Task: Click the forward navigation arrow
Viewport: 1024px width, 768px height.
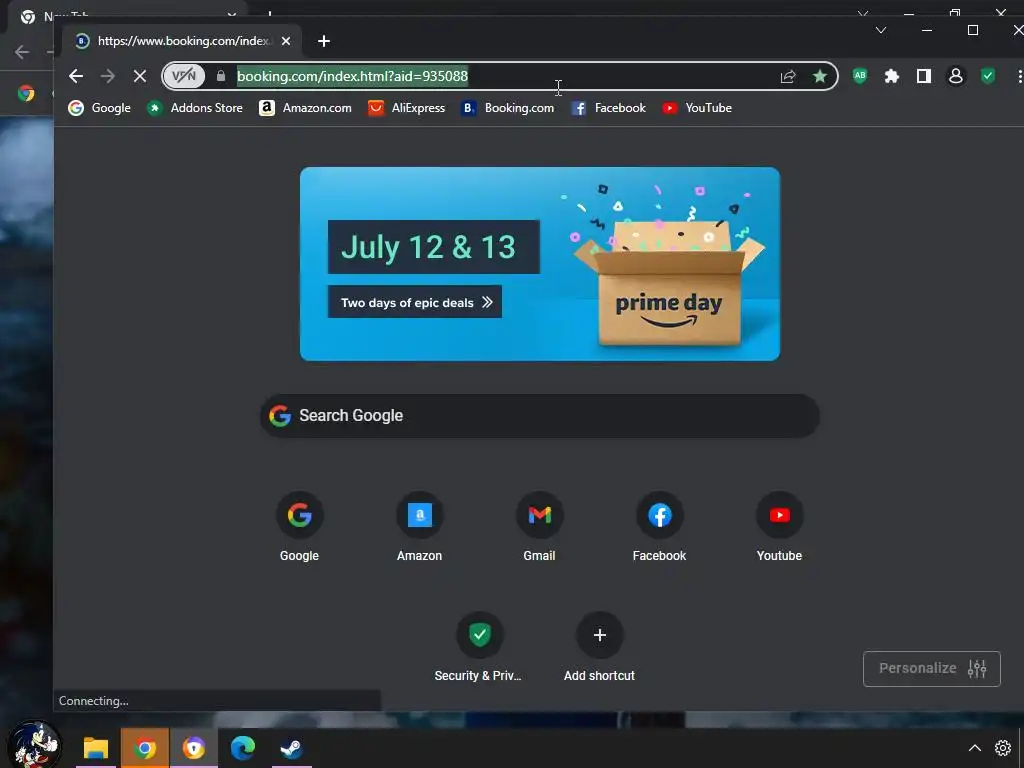Action: click(x=108, y=76)
